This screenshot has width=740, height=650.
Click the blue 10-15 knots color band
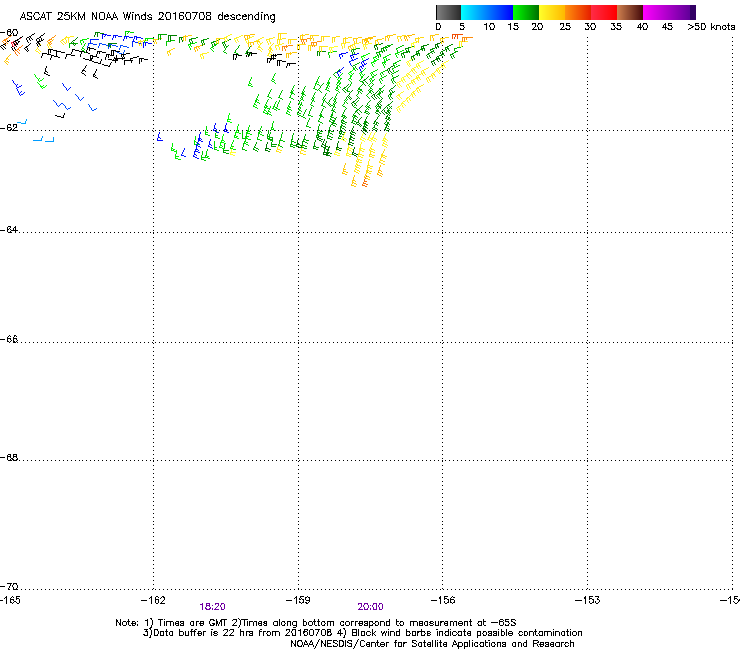500,12
